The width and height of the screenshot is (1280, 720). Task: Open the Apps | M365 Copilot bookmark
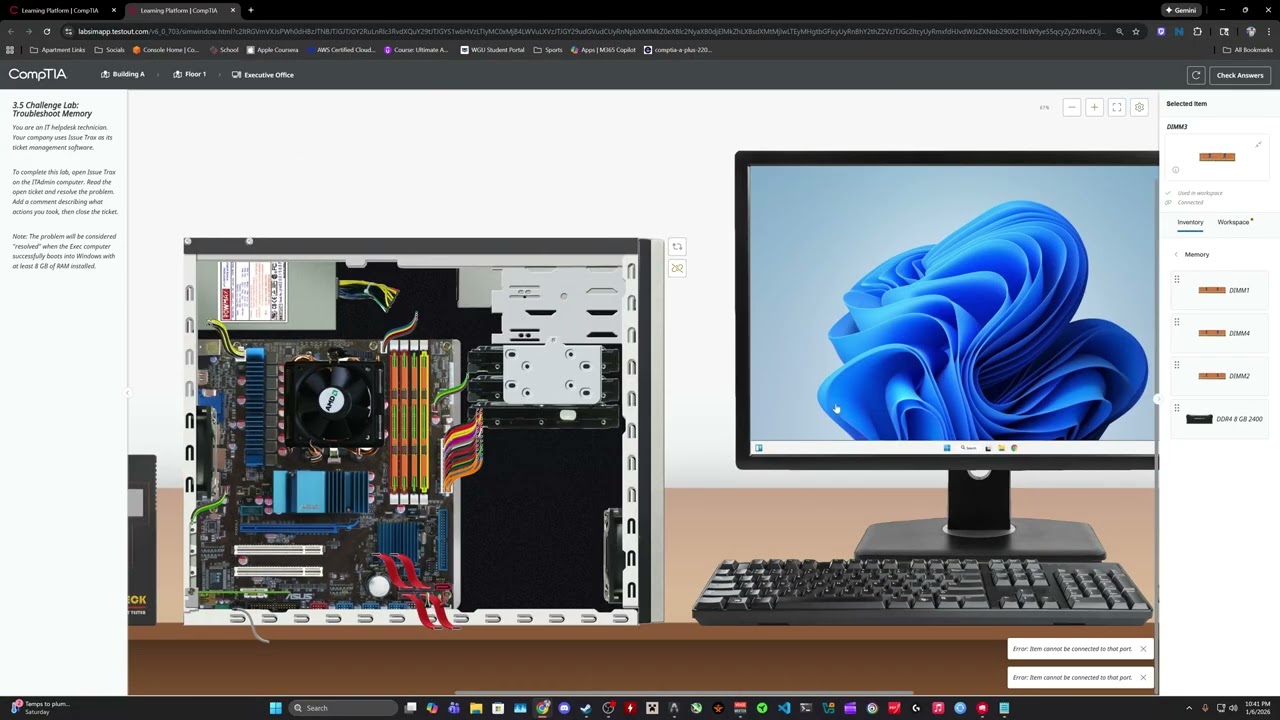click(x=603, y=50)
